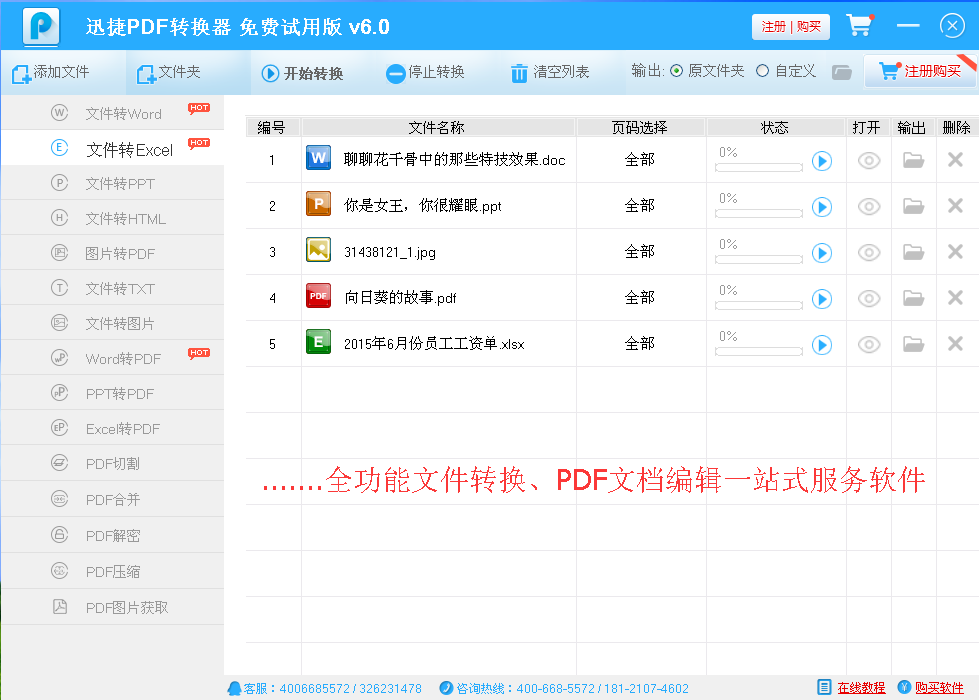Image resolution: width=979 pixels, height=700 pixels.
Task: Start converting the .doc file row
Action: pos(822,161)
